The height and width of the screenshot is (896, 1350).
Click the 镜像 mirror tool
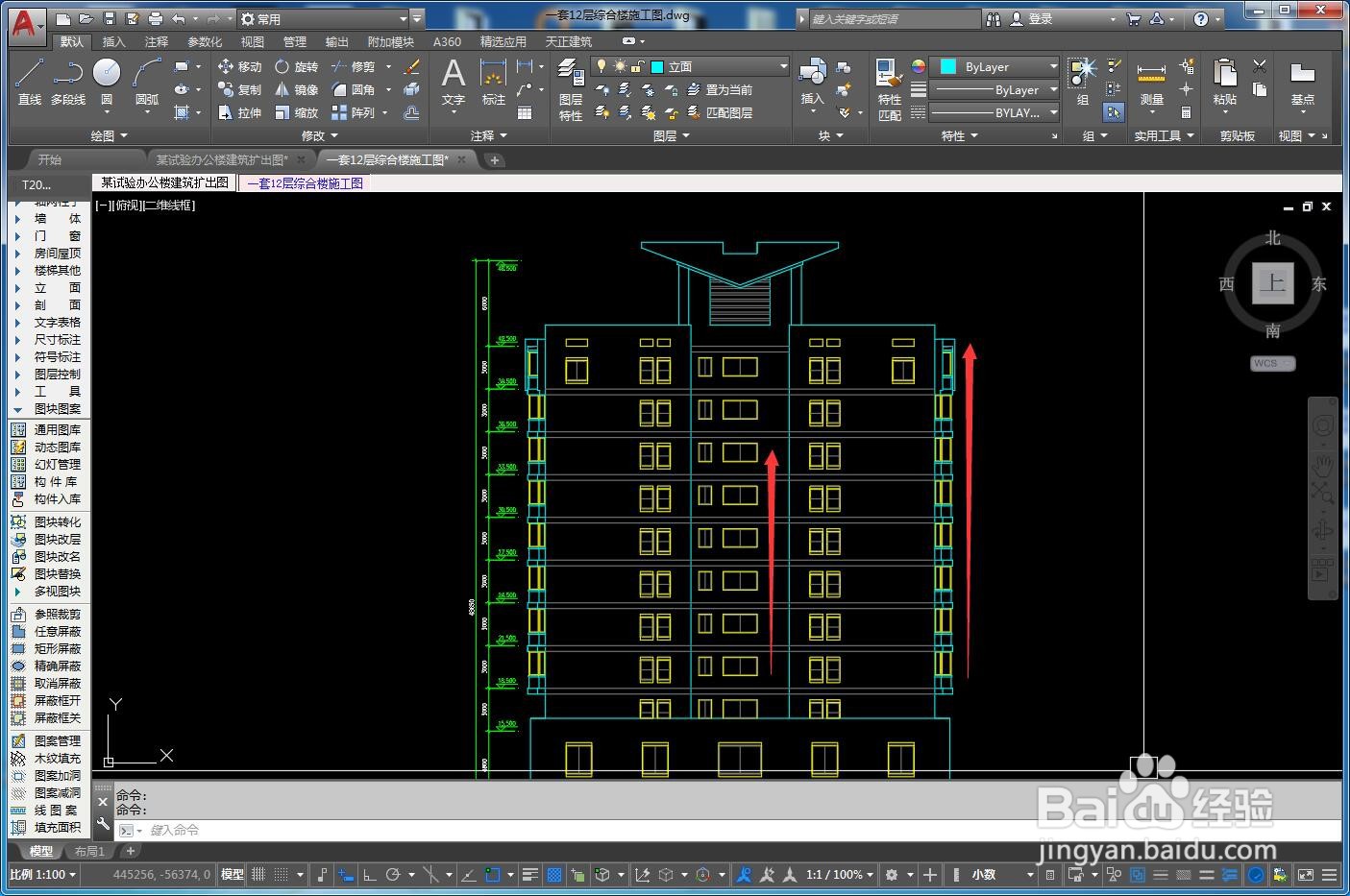click(x=296, y=89)
